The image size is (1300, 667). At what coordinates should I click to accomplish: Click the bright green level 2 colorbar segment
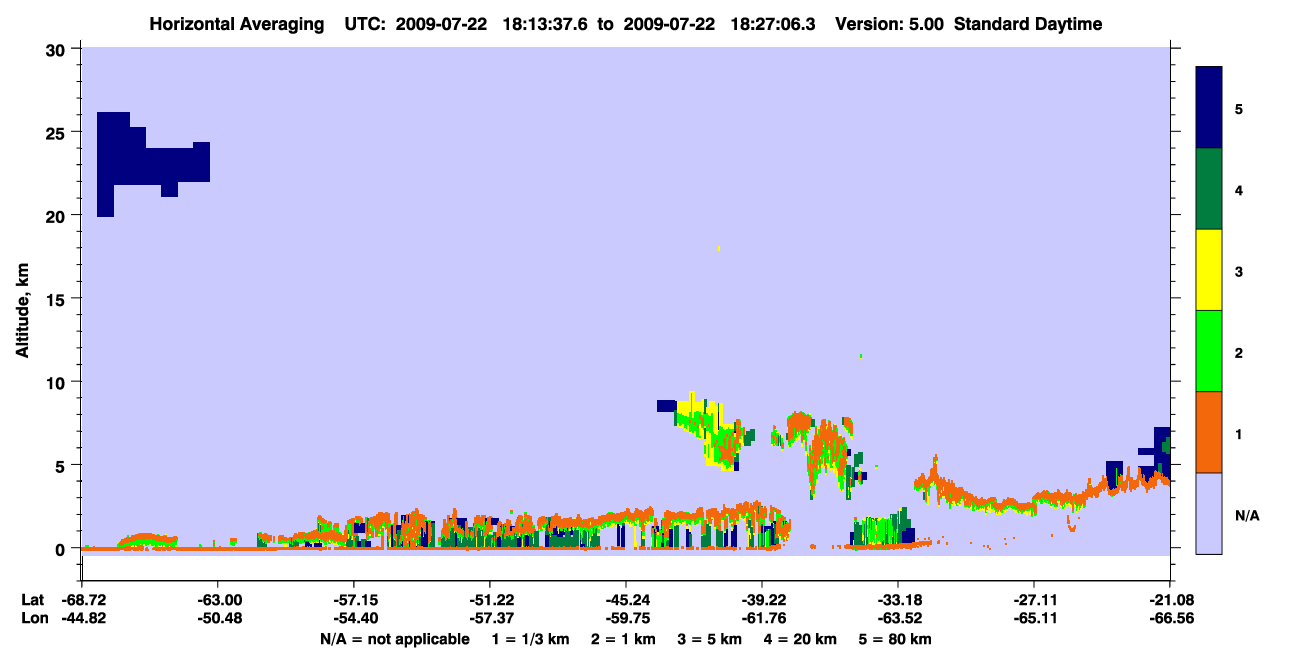[1209, 351]
